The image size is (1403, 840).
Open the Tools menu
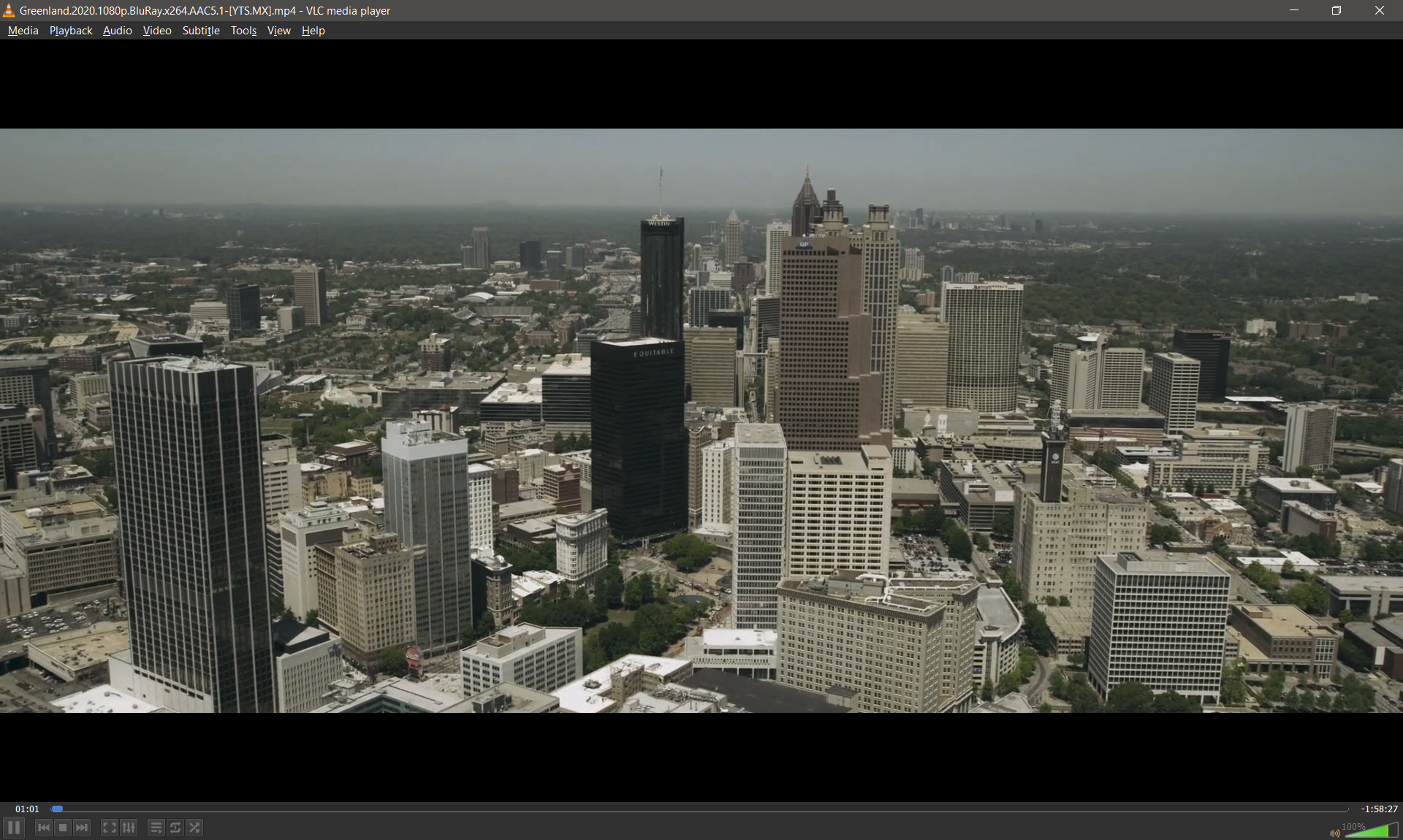click(243, 31)
